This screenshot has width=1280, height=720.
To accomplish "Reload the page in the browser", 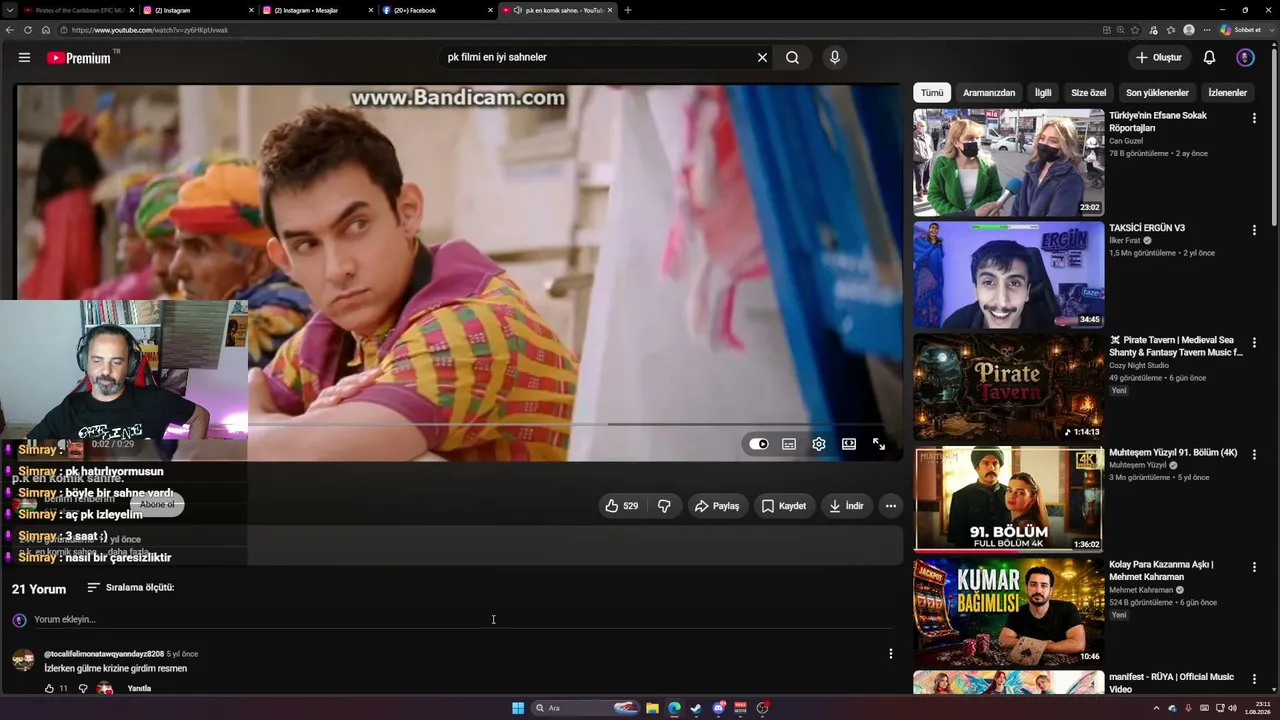I will pos(27,30).
